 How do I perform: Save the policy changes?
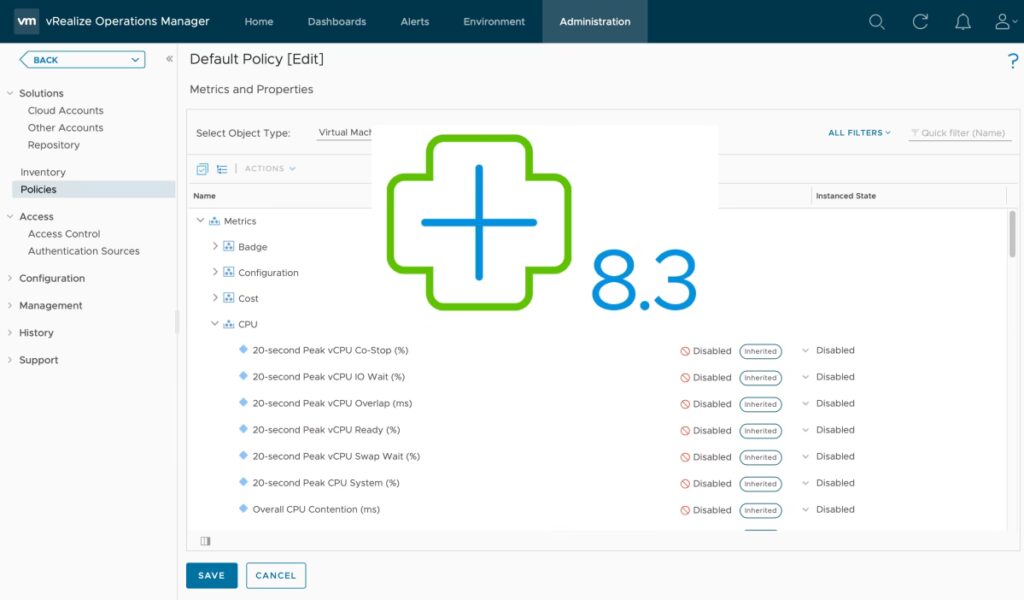click(211, 576)
